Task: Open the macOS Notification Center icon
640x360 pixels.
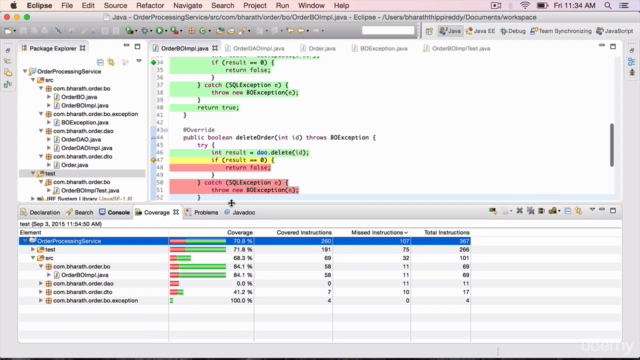Action: click(x=624, y=6)
